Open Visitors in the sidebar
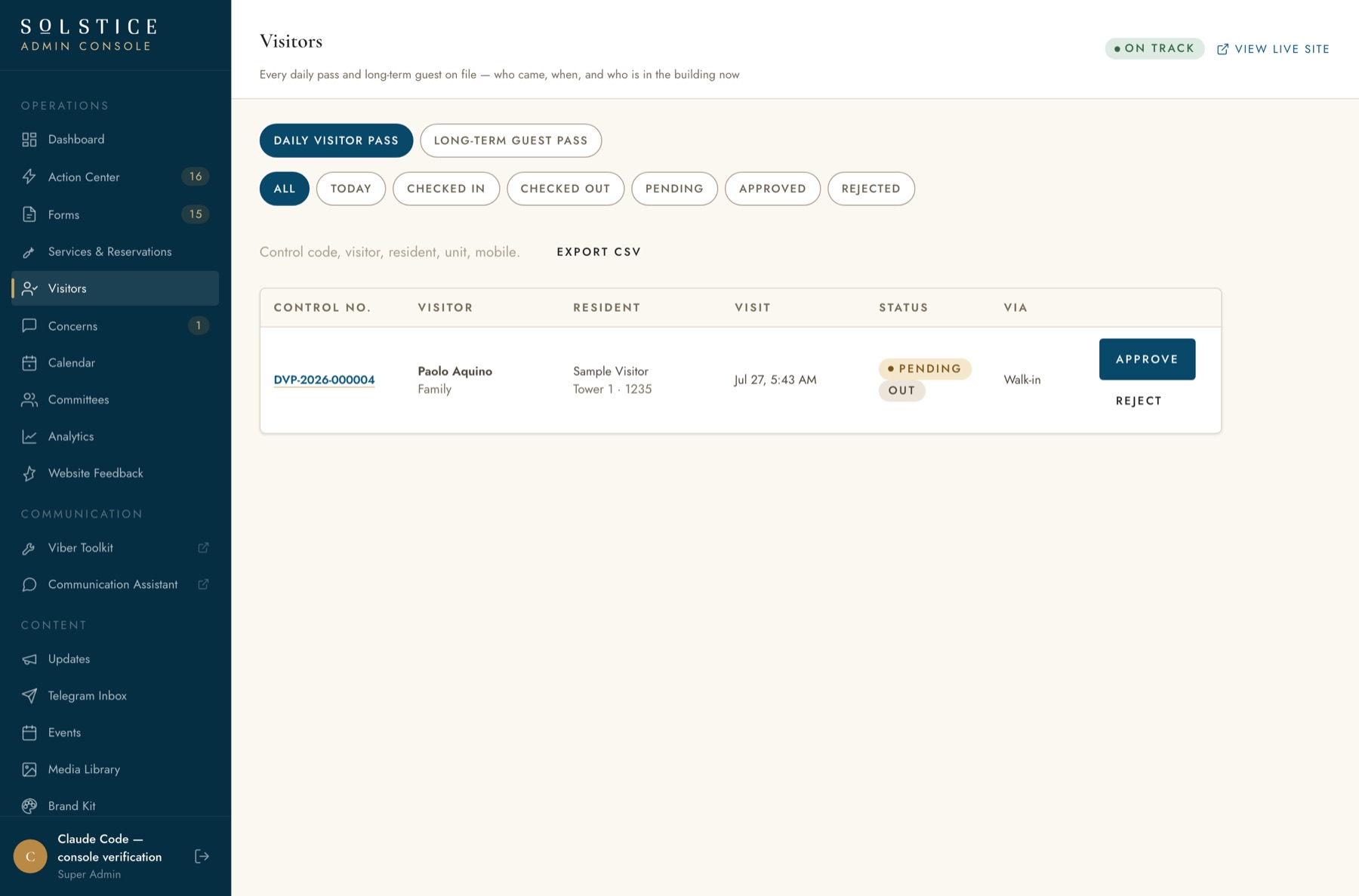Viewport: 1359px width, 896px height. tap(116, 288)
